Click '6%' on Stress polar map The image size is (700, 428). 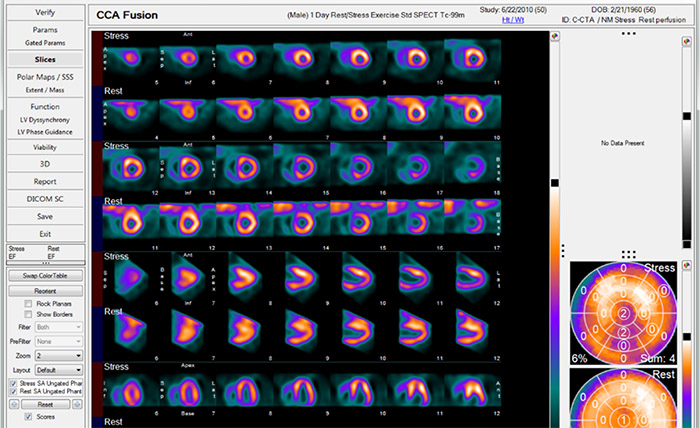point(579,358)
